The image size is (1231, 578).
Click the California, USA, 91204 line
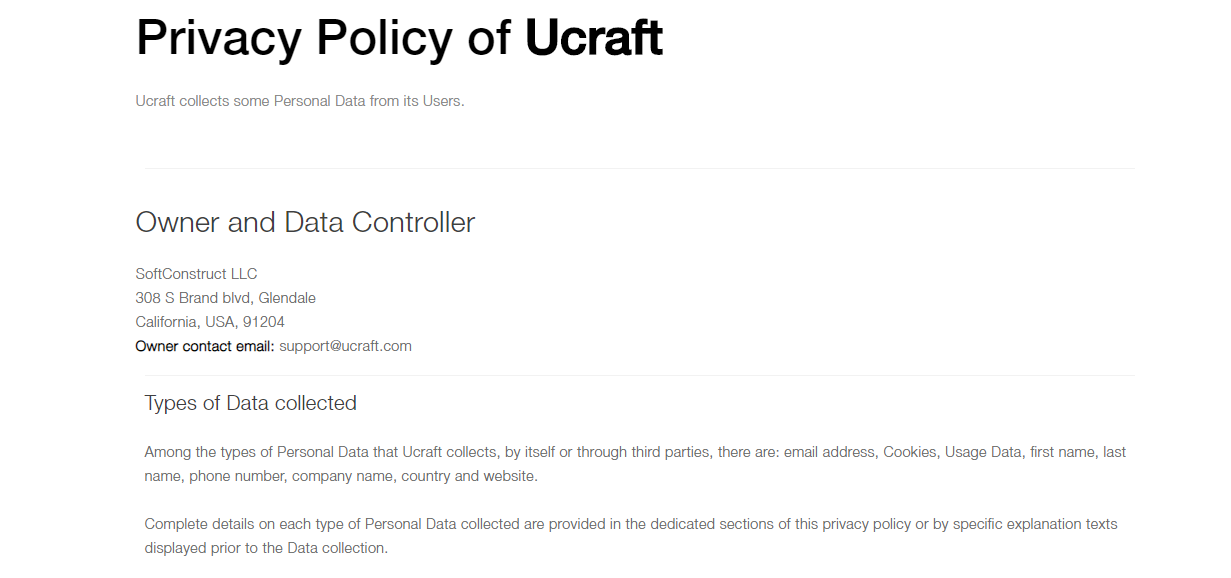pyautogui.click(x=210, y=322)
